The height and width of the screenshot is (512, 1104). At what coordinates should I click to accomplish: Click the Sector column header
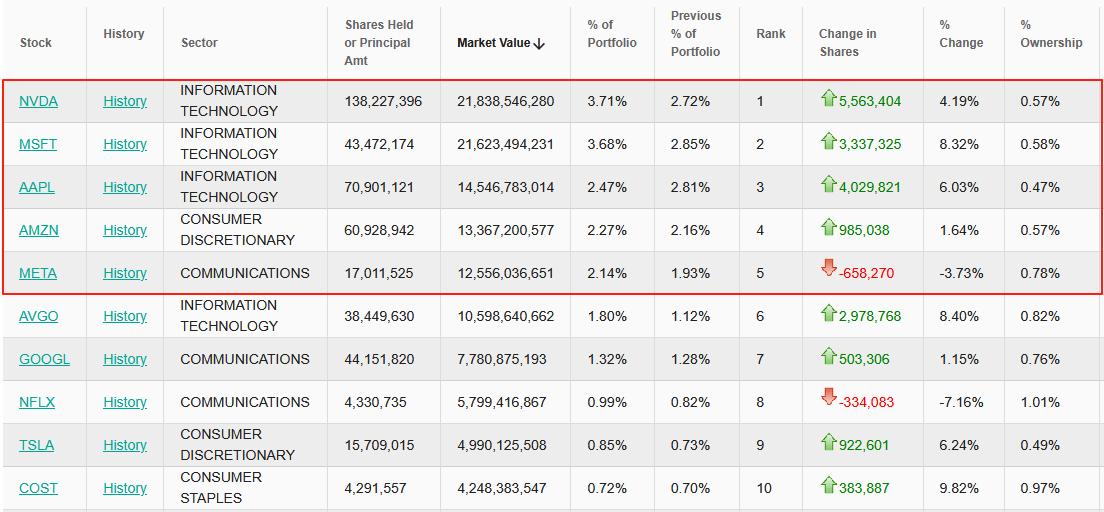(x=199, y=43)
